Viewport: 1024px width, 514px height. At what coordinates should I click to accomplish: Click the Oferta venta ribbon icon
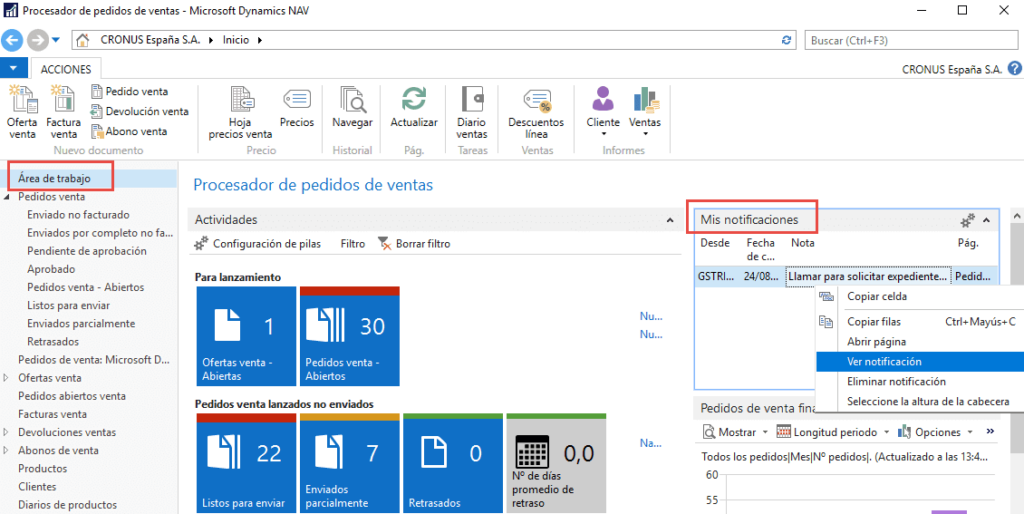click(x=22, y=111)
